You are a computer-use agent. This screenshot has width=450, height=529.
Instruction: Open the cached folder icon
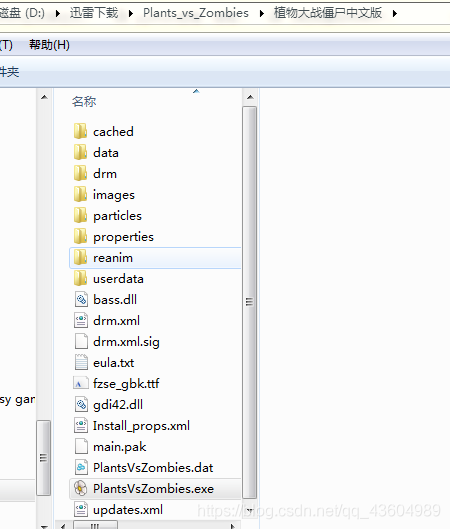(80, 131)
